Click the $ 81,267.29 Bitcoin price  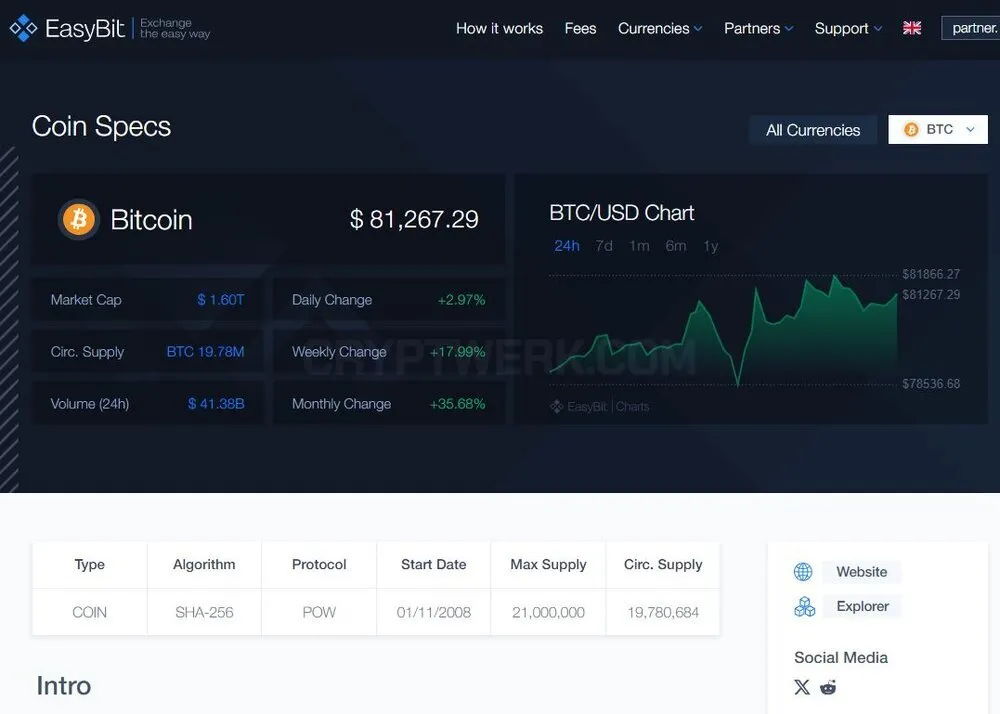(x=414, y=219)
